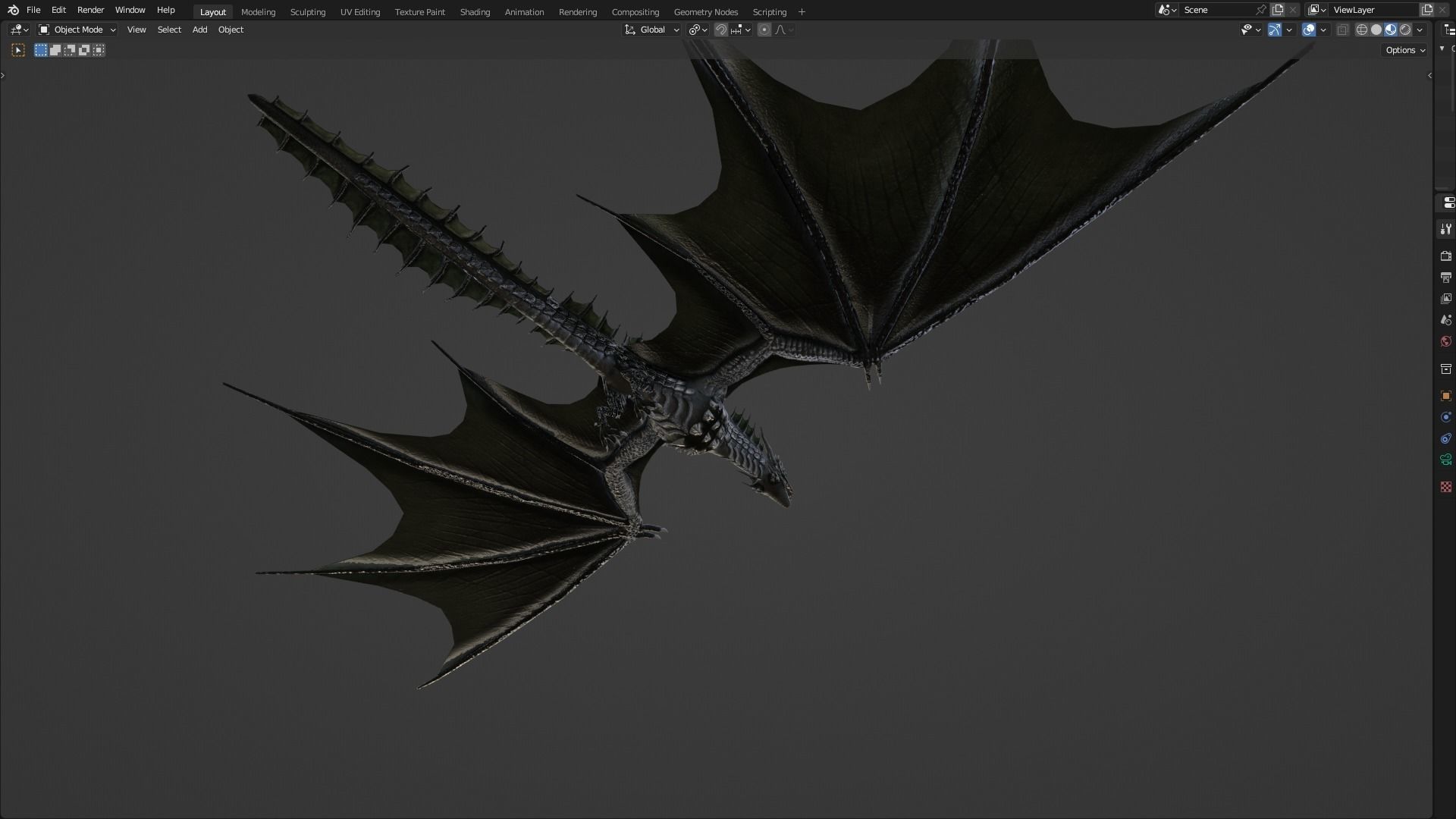Image resolution: width=1456 pixels, height=819 pixels.
Task: Open the viewport shading options dropdown
Action: pos(1420,30)
